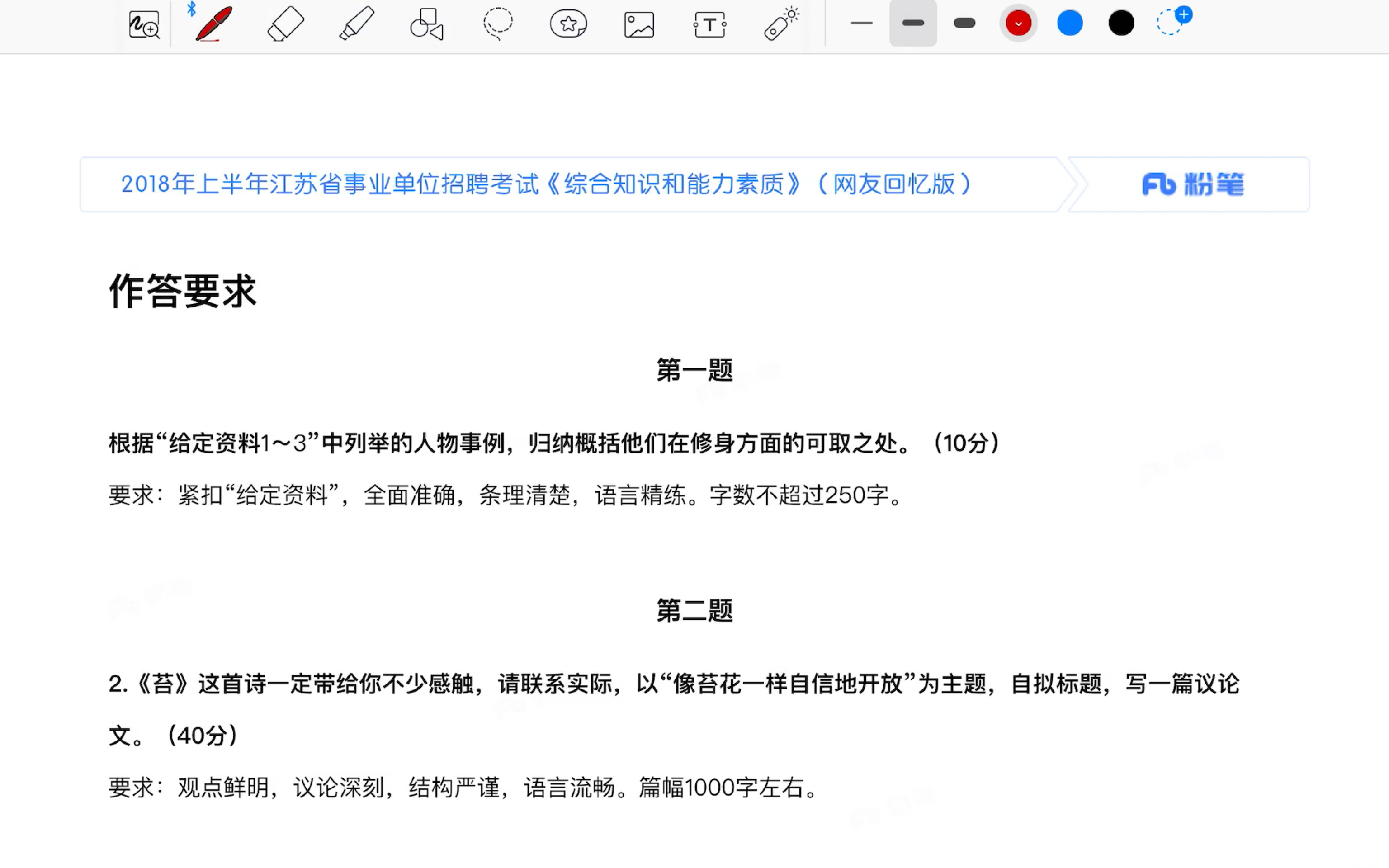Insert an image with picture tool
Viewport: 1389px width, 868px height.
[x=639, y=25]
